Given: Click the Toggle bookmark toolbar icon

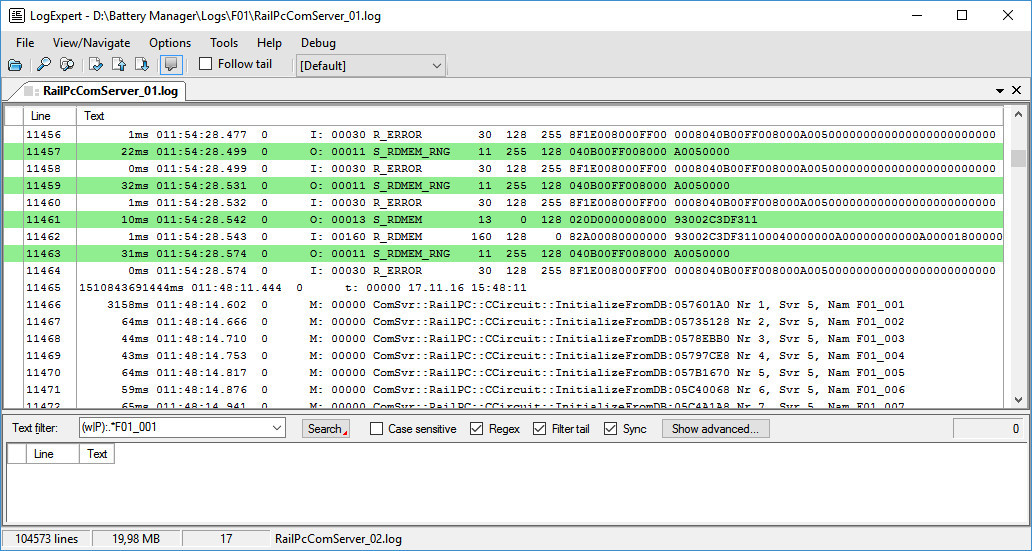Looking at the screenshot, I should (x=96, y=65).
